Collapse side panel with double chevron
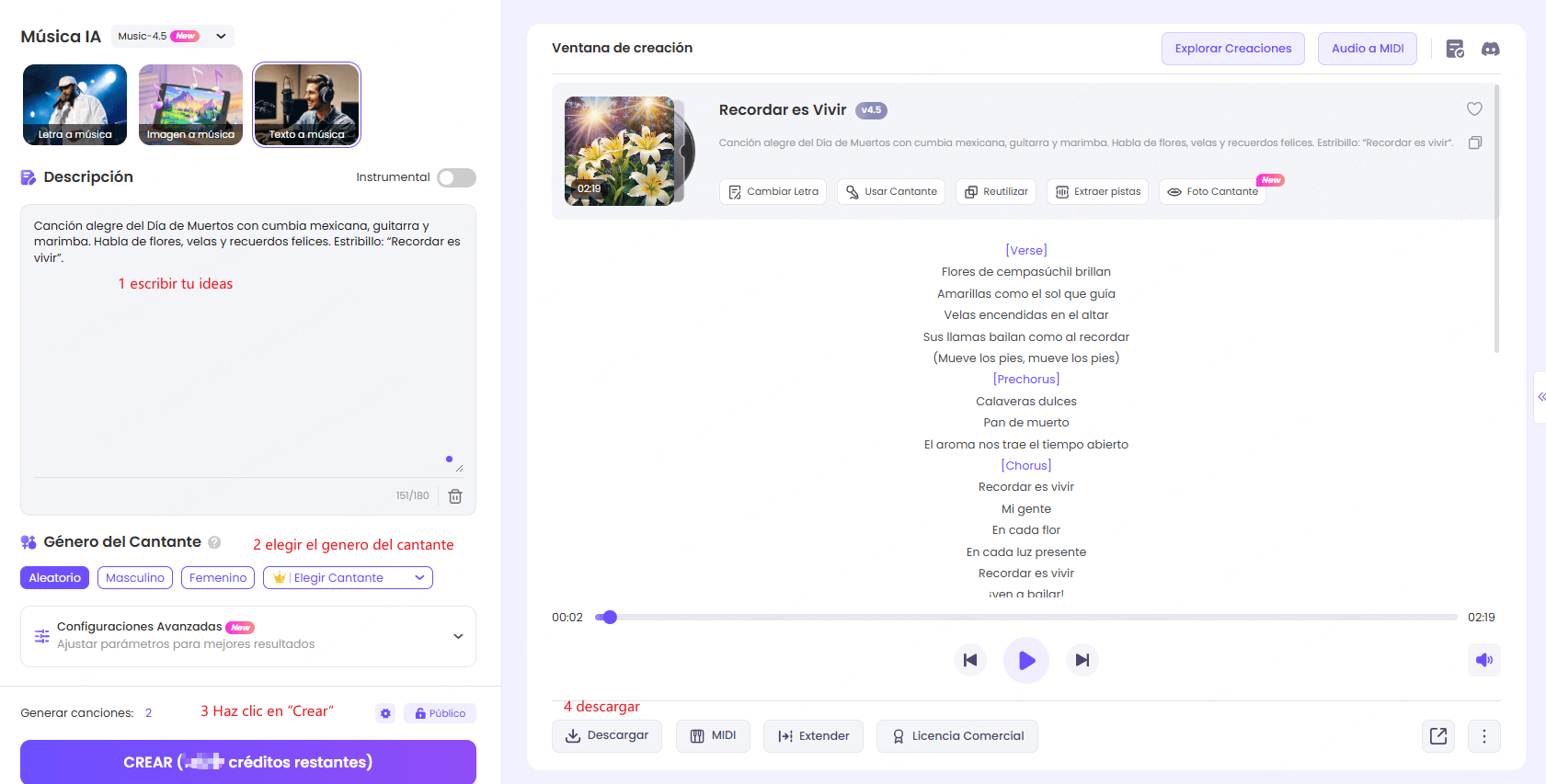 [x=1540, y=397]
